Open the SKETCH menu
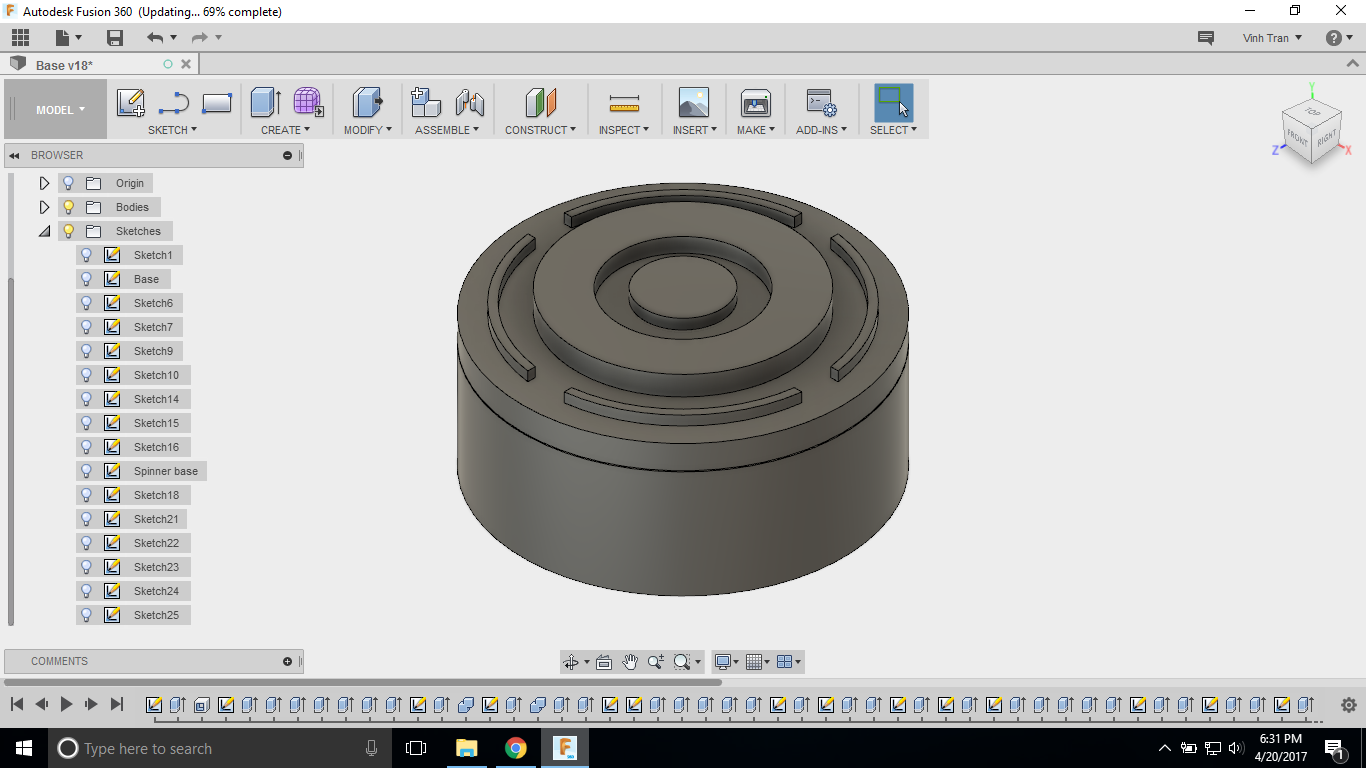Viewport: 1366px width, 768px height. [x=172, y=130]
